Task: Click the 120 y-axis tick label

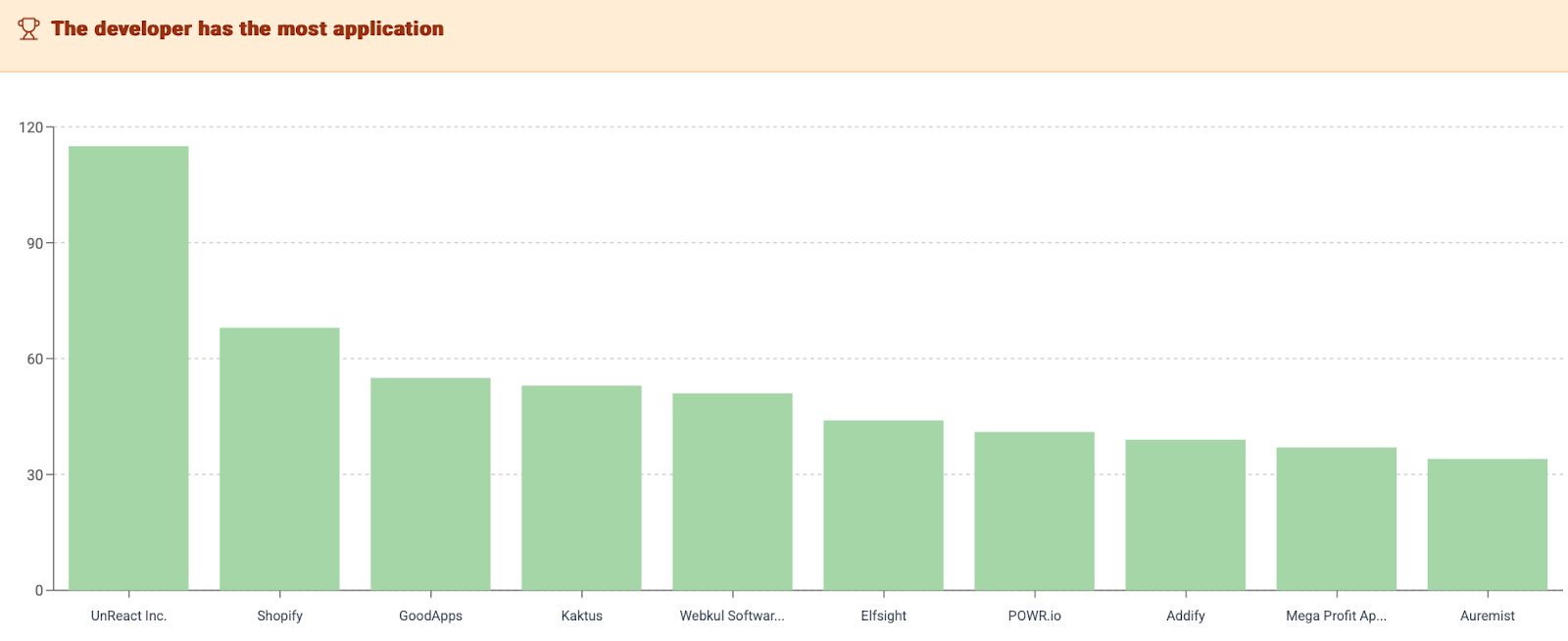Action: (30, 127)
